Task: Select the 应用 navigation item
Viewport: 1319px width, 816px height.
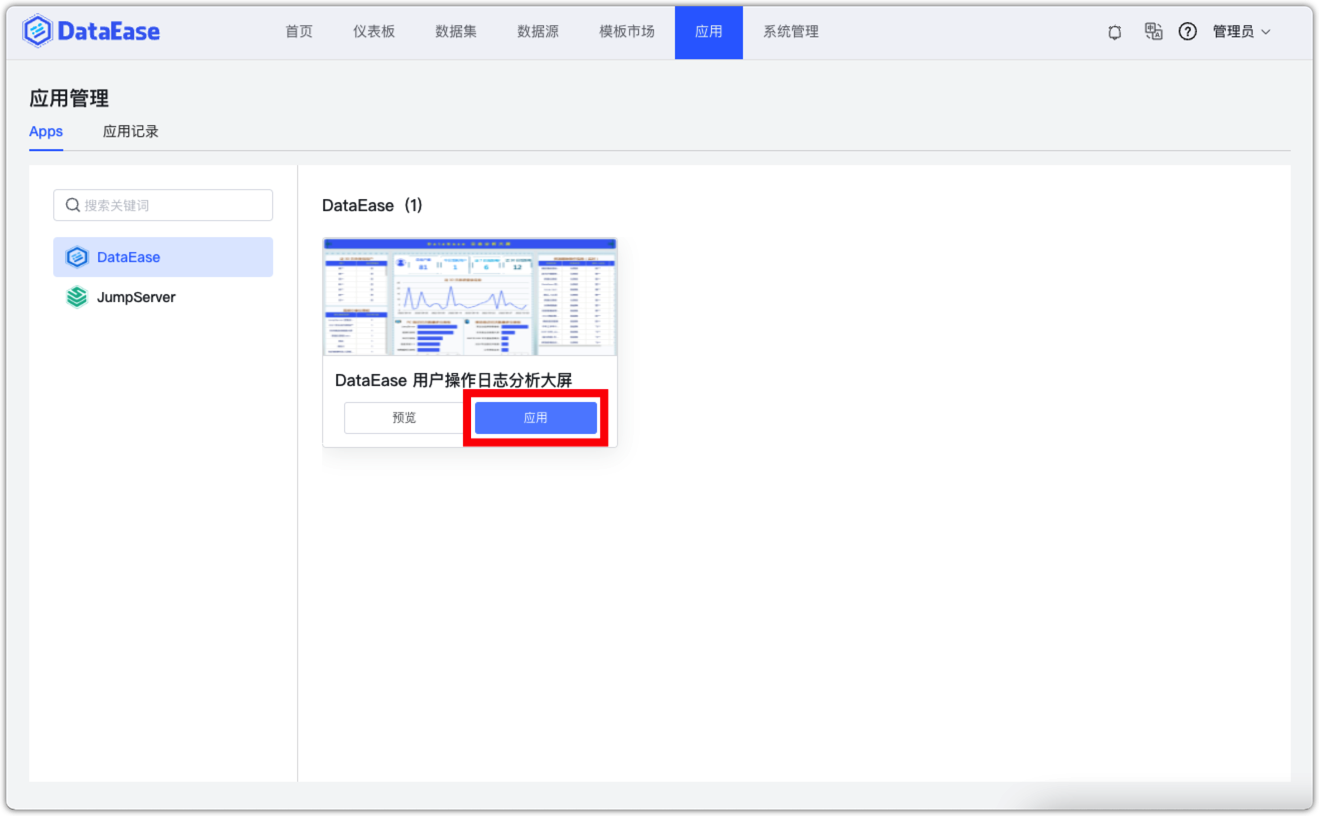Action: coord(709,32)
